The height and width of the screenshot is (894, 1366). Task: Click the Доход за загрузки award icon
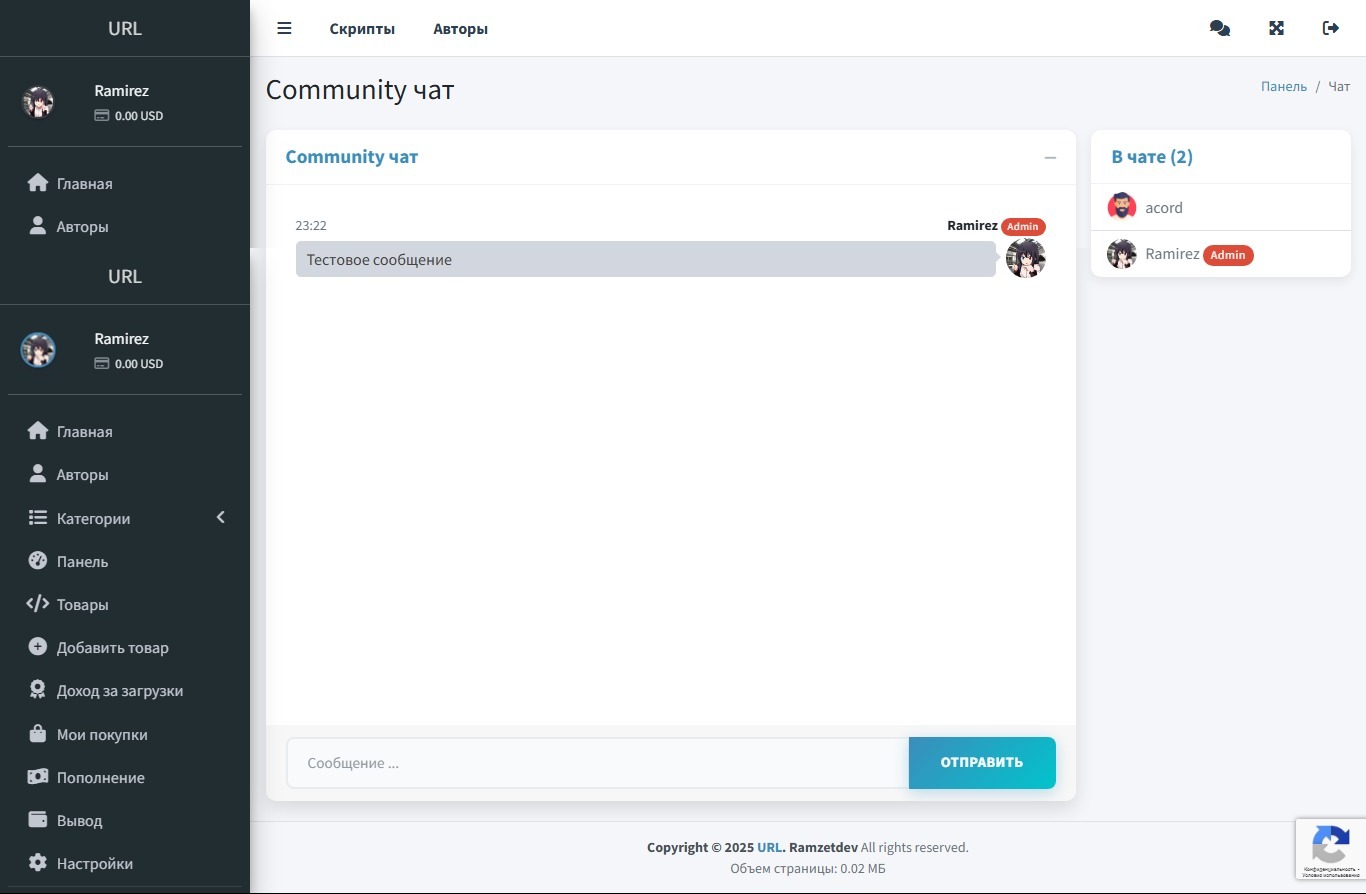click(38, 690)
